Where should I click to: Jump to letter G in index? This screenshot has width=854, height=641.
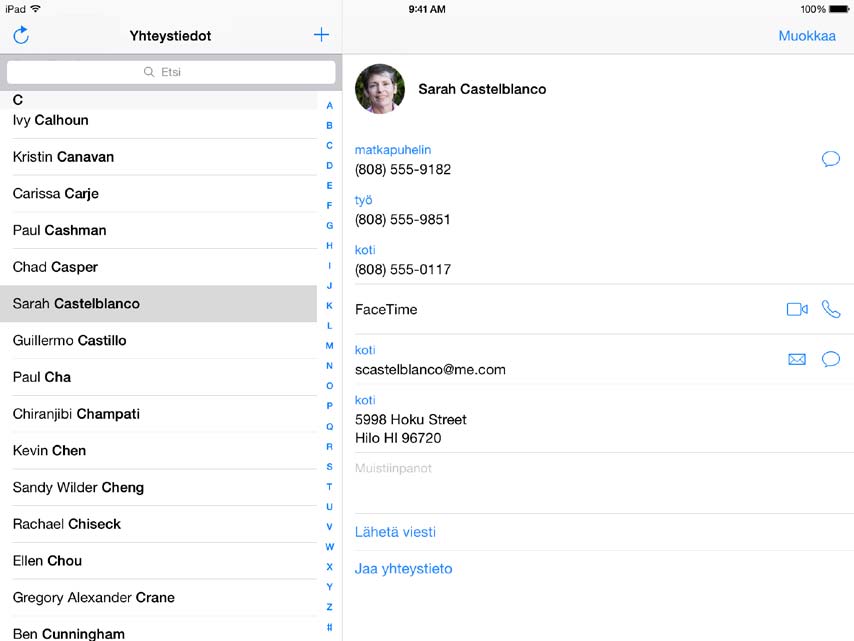tap(330, 225)
